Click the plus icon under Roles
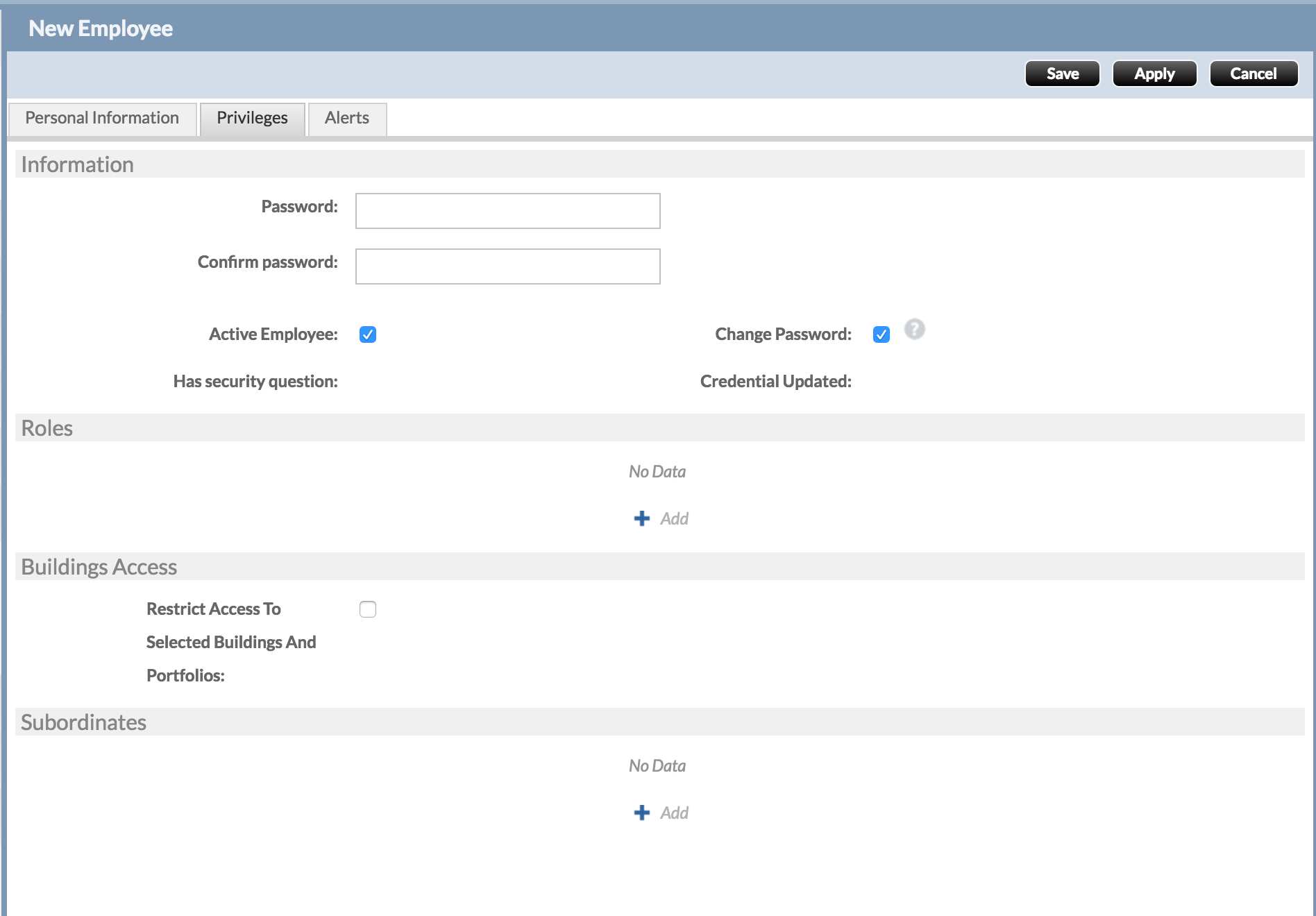Viewport: 1316px width, 916px height. click(642, 518)
